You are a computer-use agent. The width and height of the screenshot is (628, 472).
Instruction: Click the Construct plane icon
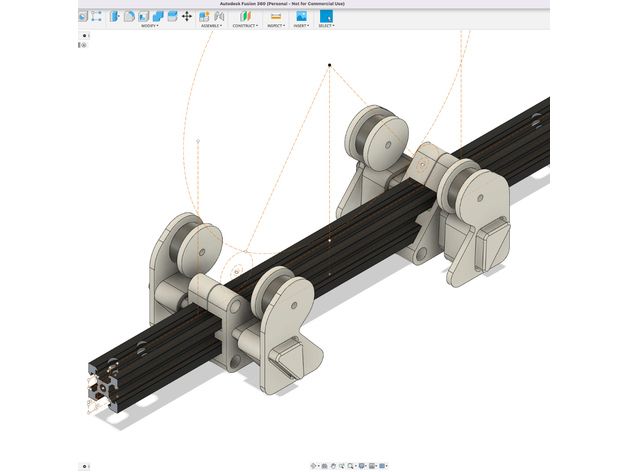246,17
